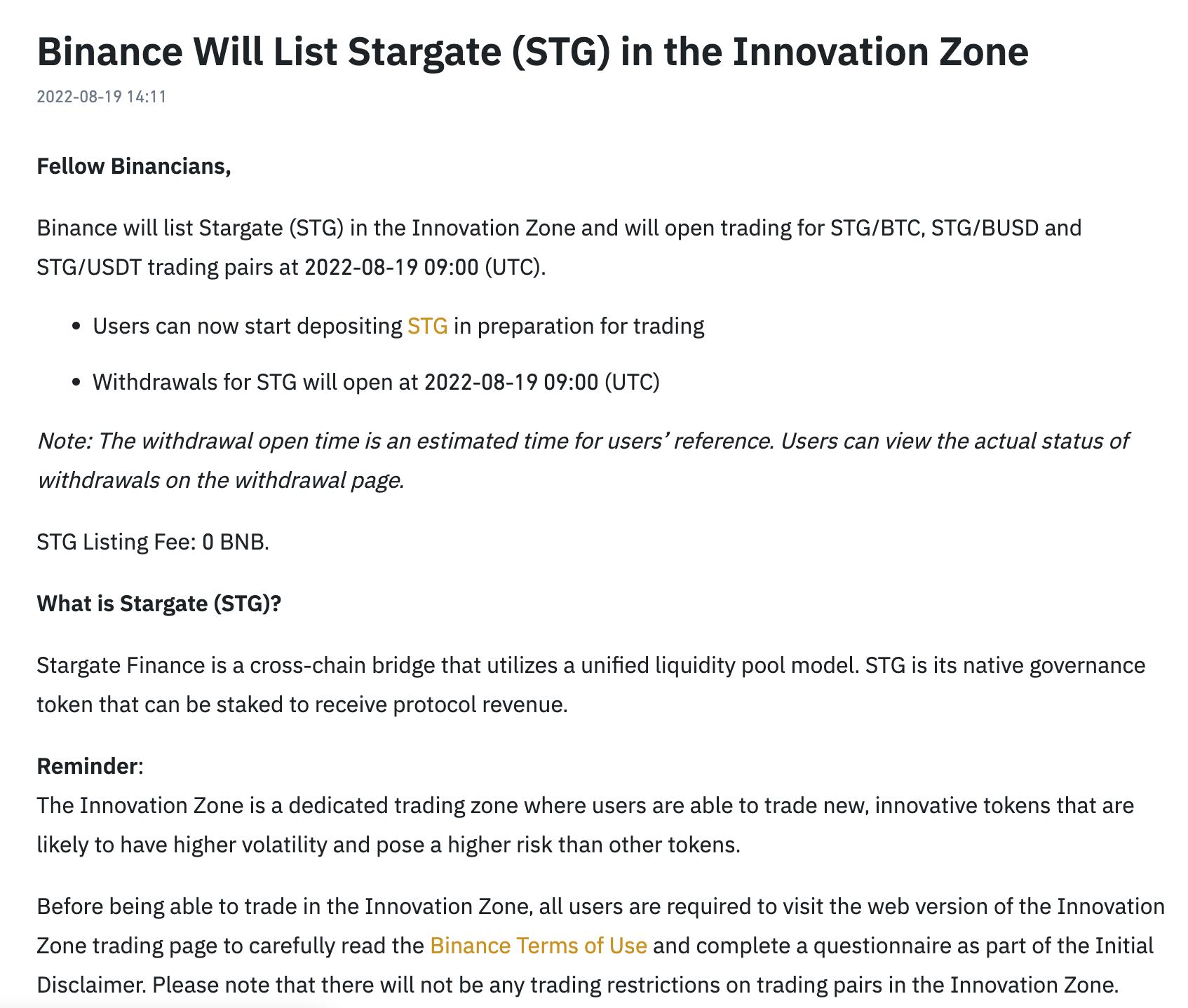Click the STG/BTC pair text

(875, 229)
